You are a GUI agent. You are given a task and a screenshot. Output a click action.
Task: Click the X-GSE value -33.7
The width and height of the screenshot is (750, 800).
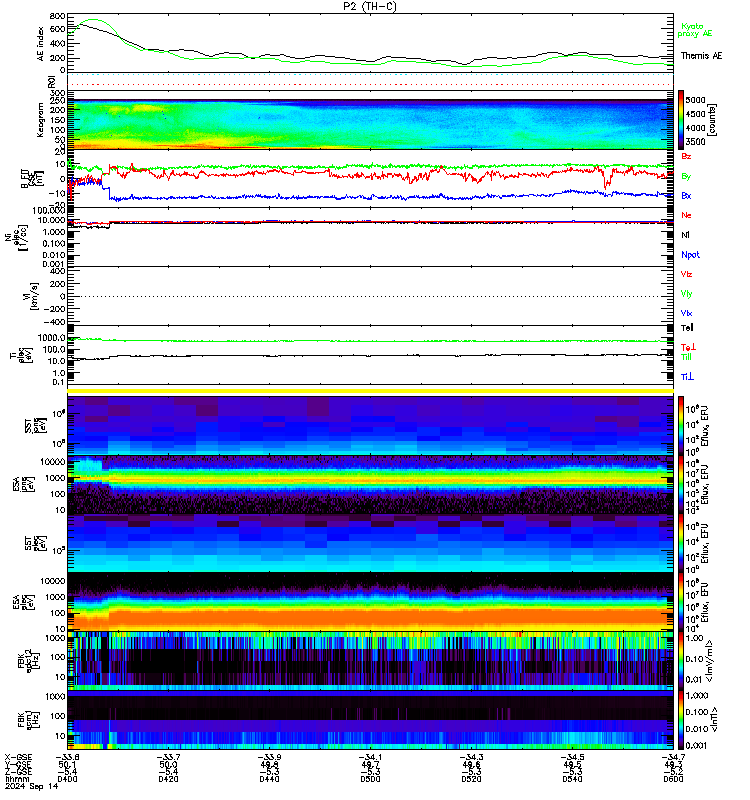tap(168, 757)
